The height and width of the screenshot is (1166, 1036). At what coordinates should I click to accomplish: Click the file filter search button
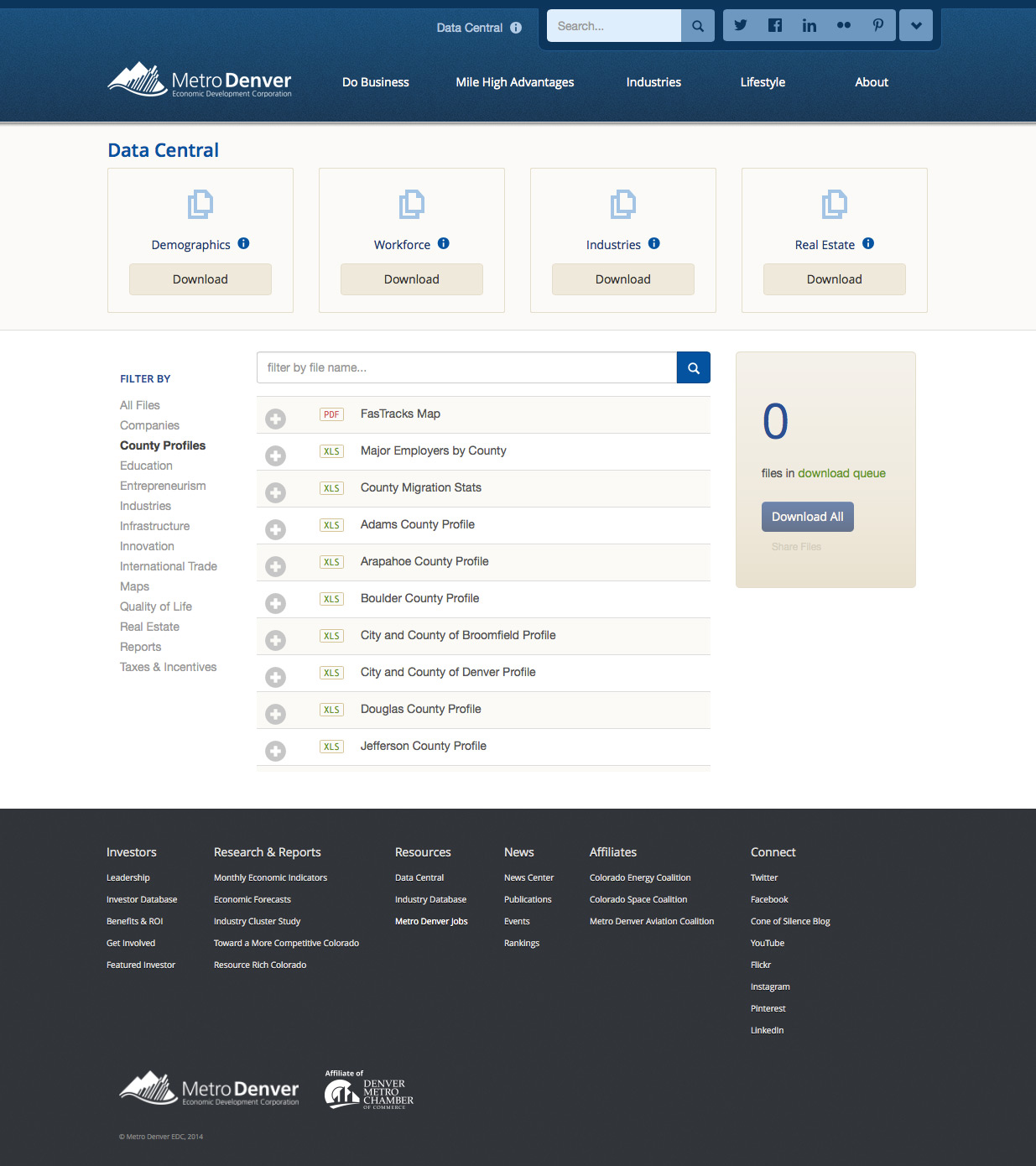click(694, 367)
